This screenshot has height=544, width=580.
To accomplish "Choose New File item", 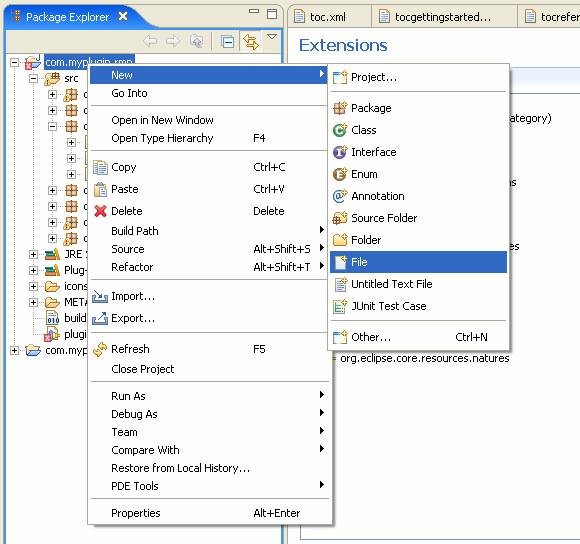I will [x=418, y=262].
